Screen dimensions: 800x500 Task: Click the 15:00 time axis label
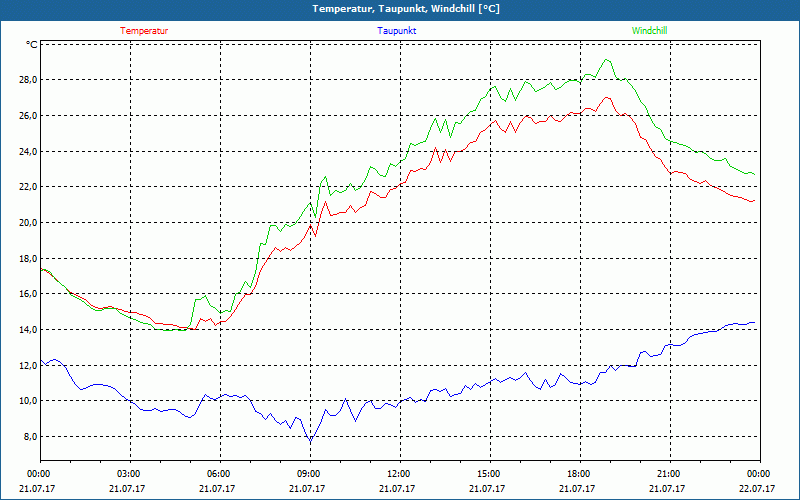(x=490, y=474)
